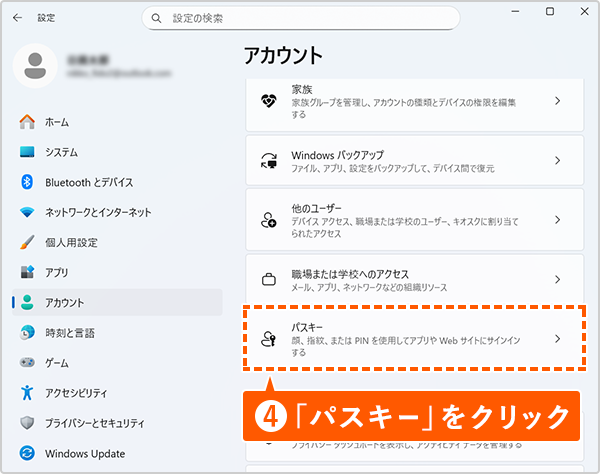Select ネットワークとインターネット in sidebar

(x=97, y=212)
